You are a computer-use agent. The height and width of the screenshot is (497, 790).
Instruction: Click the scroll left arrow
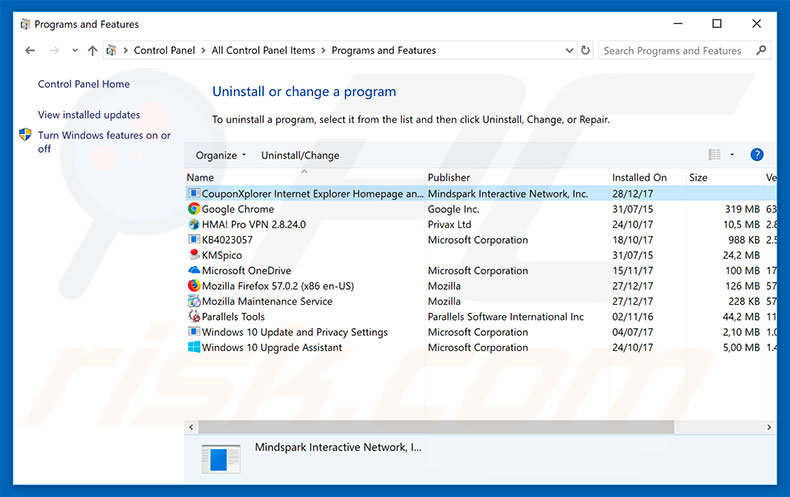point(191,427)
